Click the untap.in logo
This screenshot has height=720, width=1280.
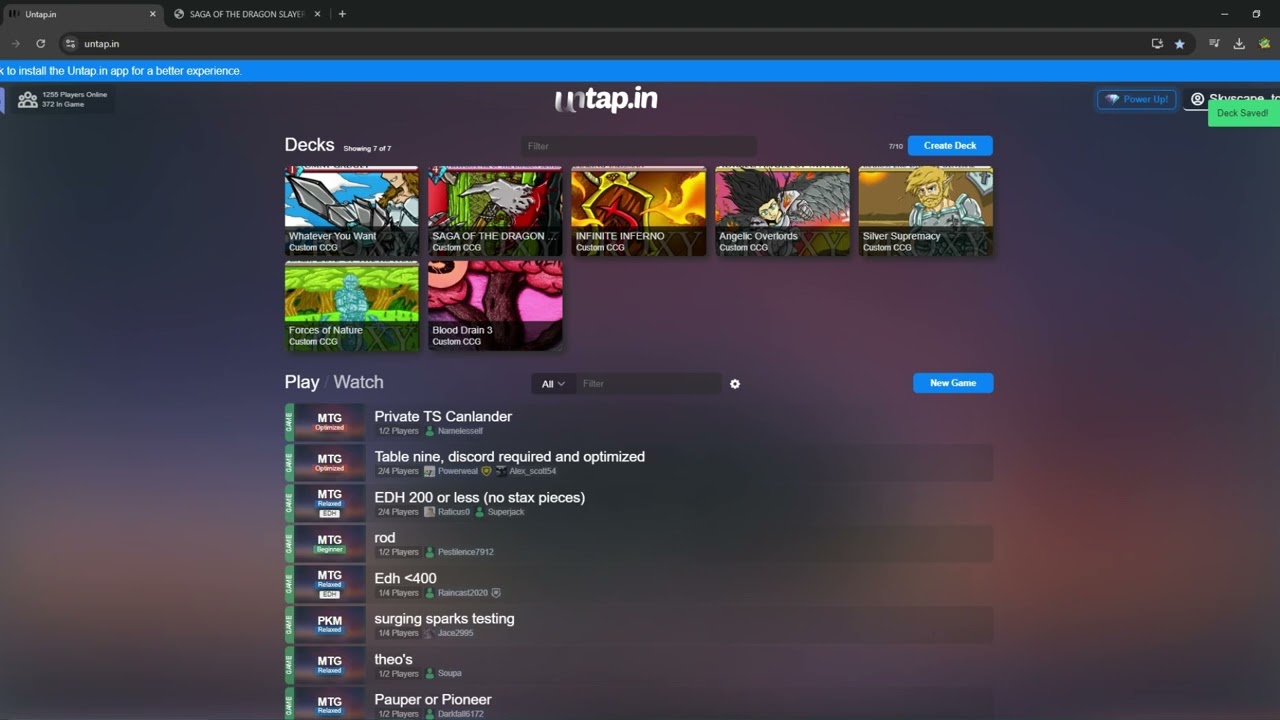point(606,99)
